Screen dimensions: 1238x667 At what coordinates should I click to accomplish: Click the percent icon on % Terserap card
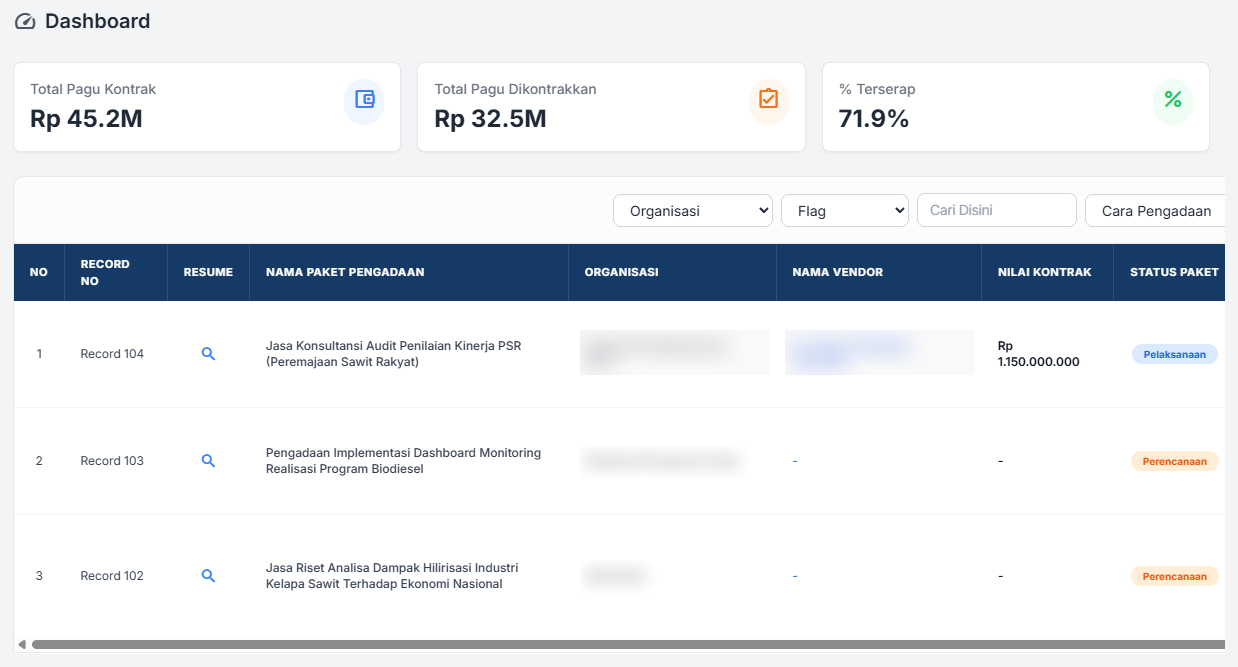click(1173, 99)
